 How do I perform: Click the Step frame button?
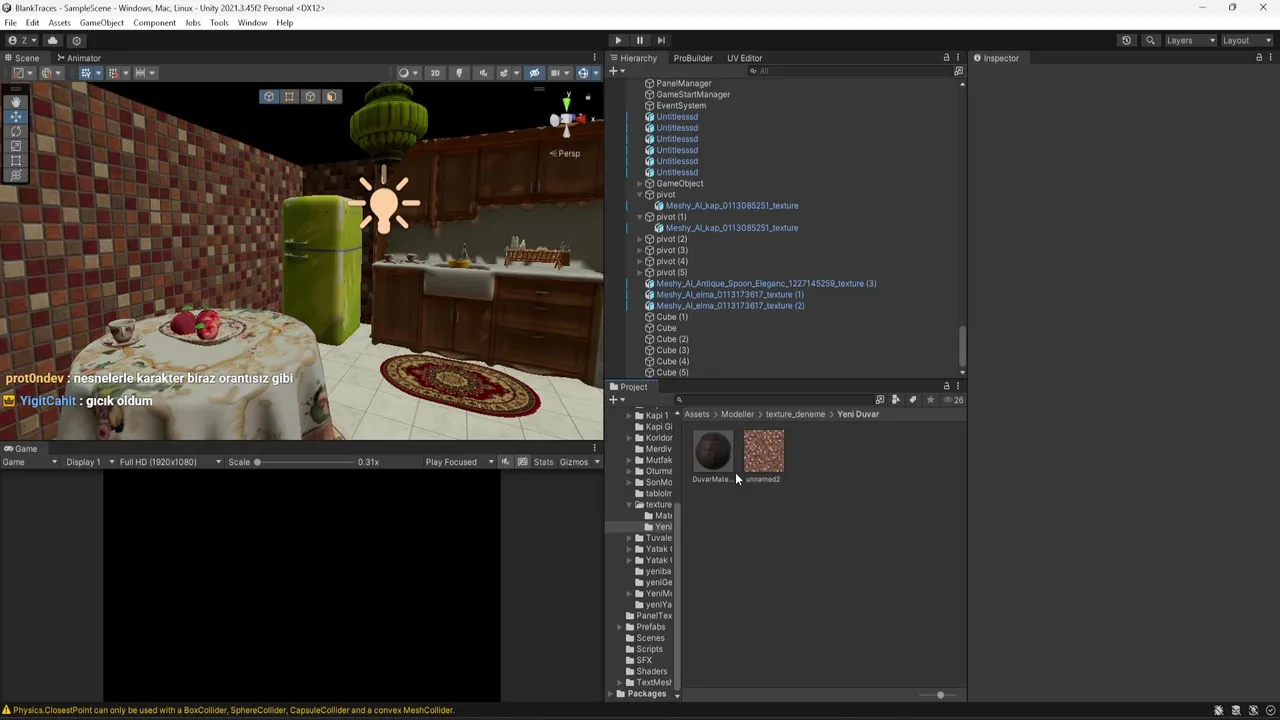(661, 40)
